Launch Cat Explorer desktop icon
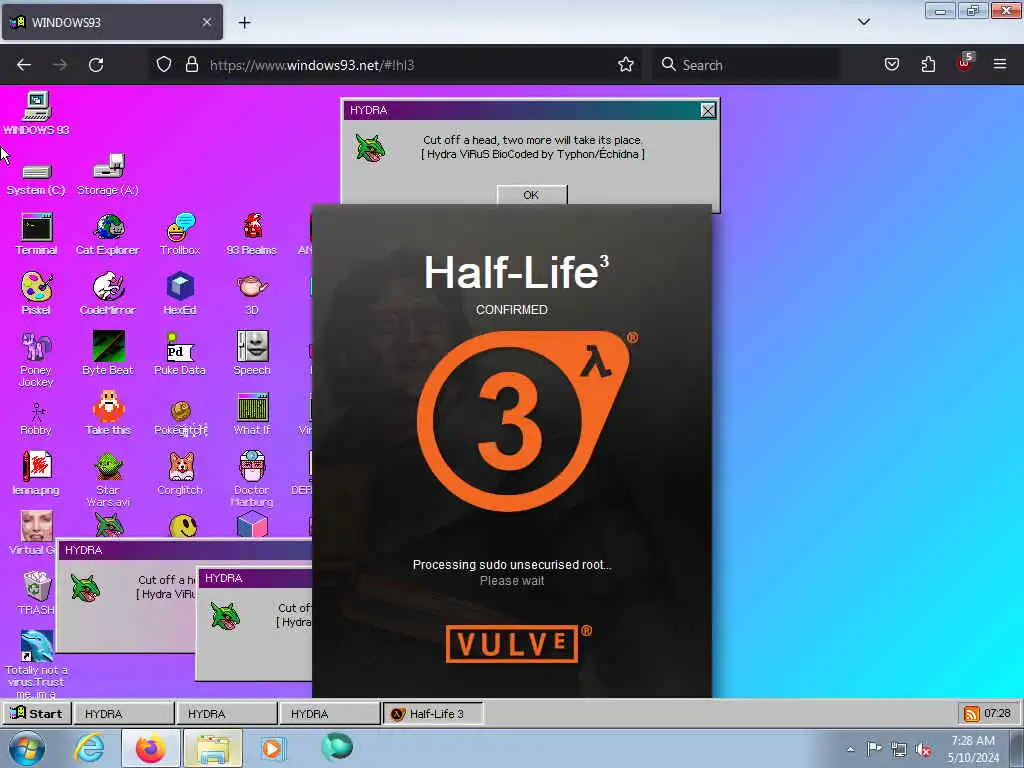Viewport: 1024px width, 768px height. (108, 234)
